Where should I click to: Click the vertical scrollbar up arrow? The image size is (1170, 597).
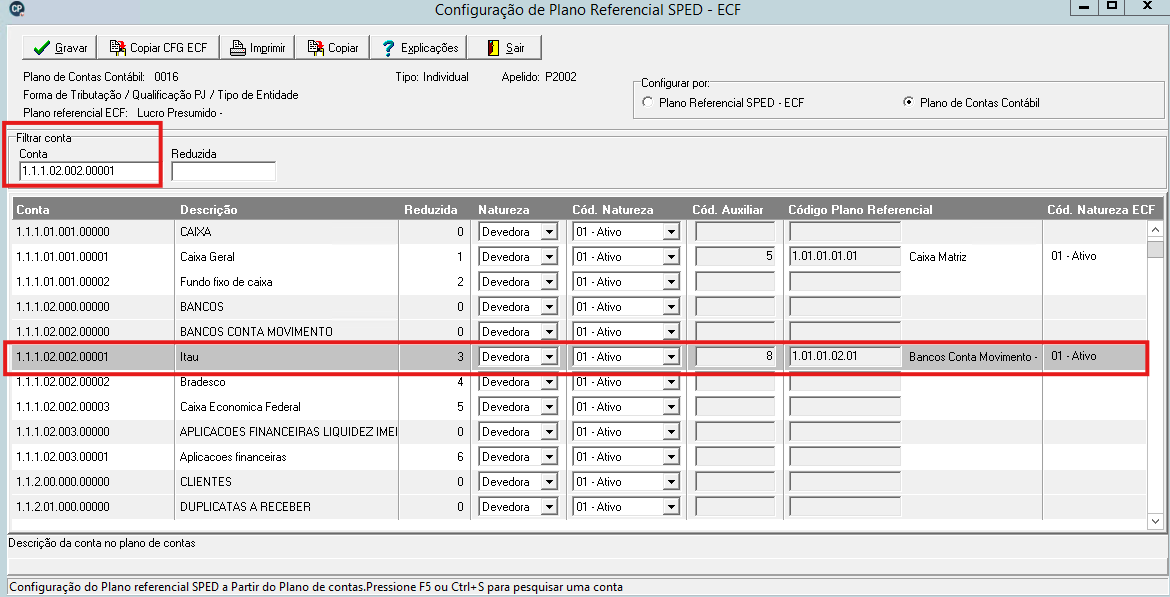click(x=1155, y=231)
